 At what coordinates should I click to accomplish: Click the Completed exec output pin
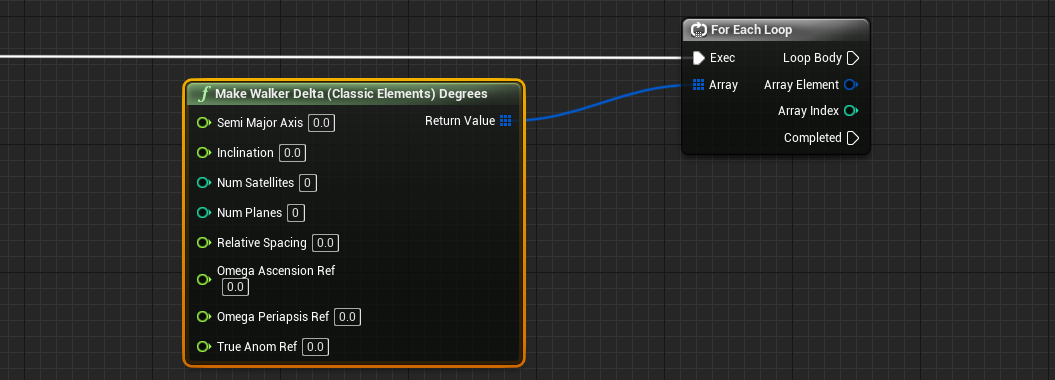click(x=852, y=138)
